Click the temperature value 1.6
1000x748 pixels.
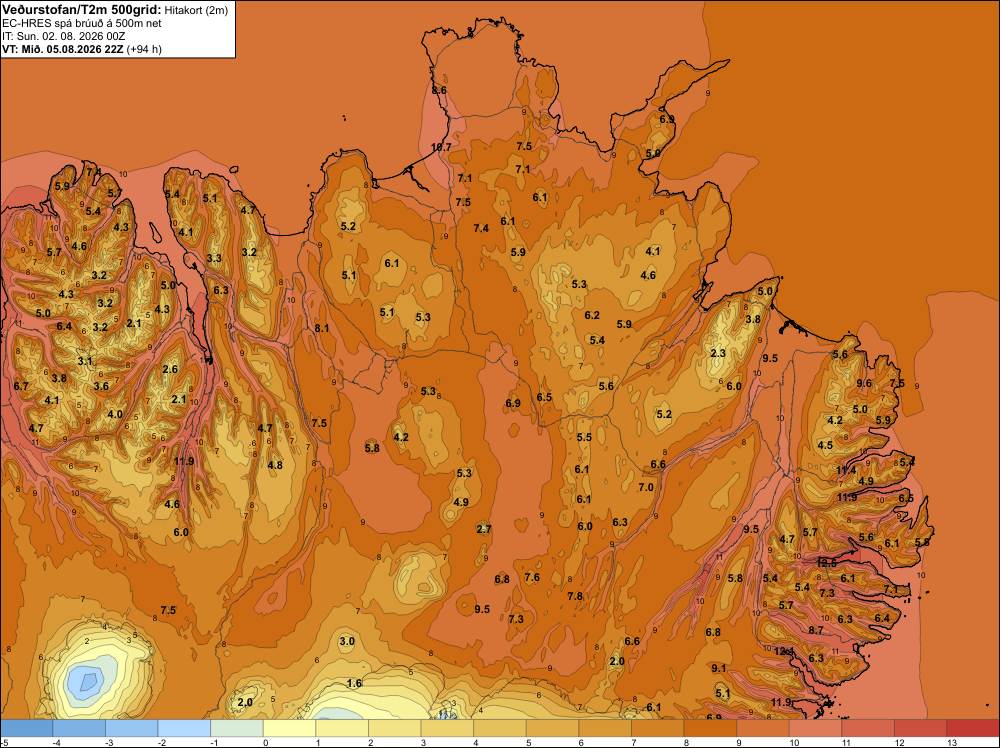coord(354,683)
